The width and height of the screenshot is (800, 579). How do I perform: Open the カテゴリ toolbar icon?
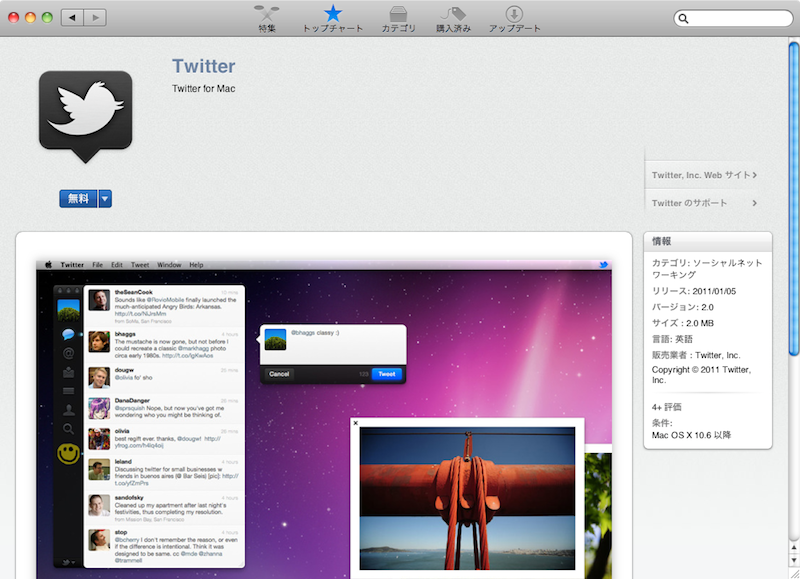click(x=398, y=18)
